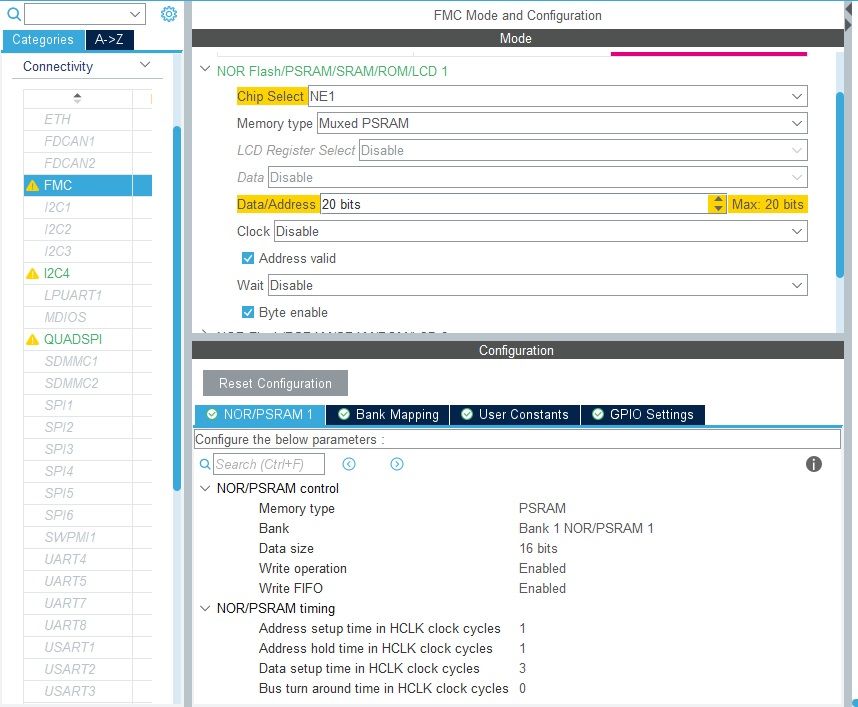Screen dimensions: 858x707
Task: Click the check icon on Bank Mapping tab
Action: pos(344,414)
